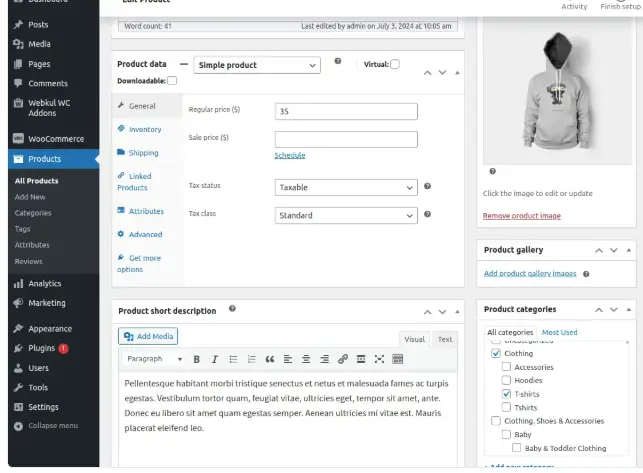Click the insert link icon
Screen dimensions: 643x473
[343, 359]
